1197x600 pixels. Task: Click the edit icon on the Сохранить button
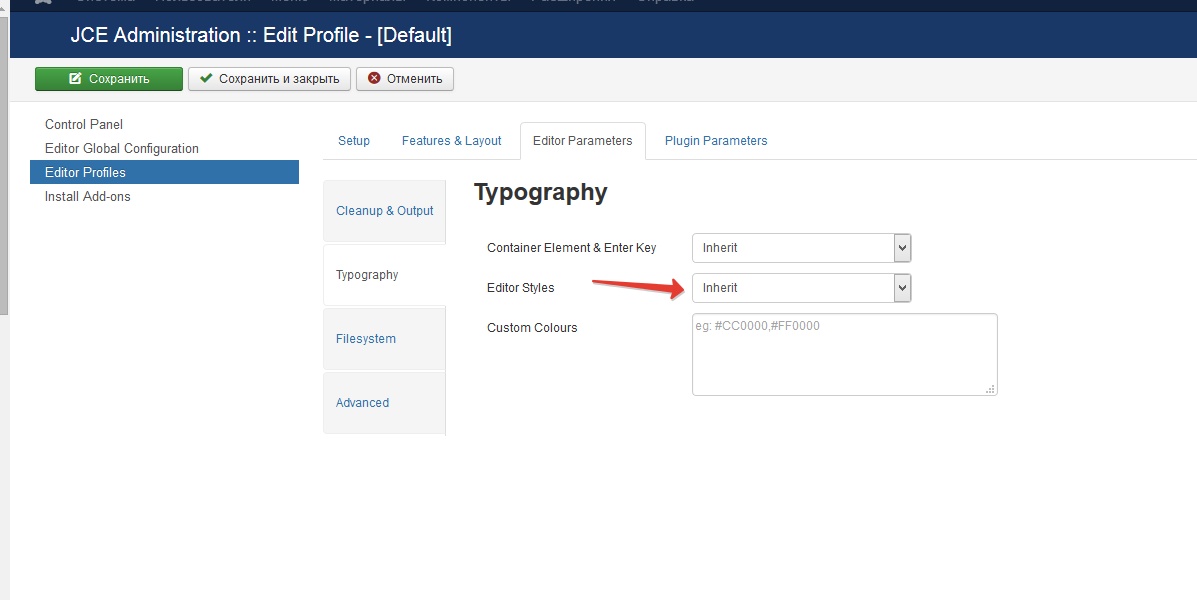tap(75, 79)
